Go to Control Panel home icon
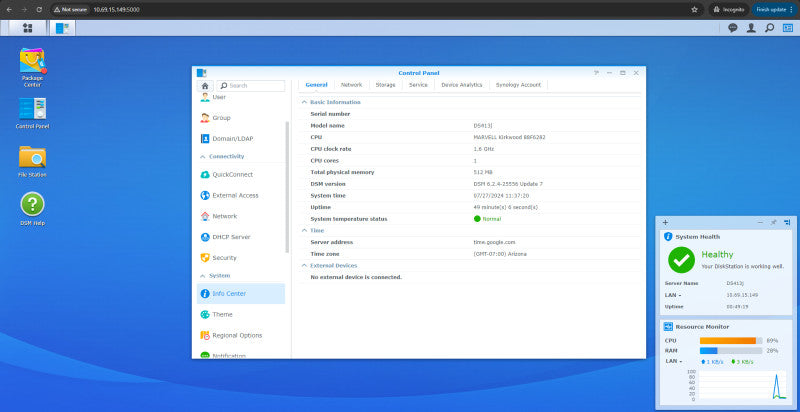 pos(205,86)
